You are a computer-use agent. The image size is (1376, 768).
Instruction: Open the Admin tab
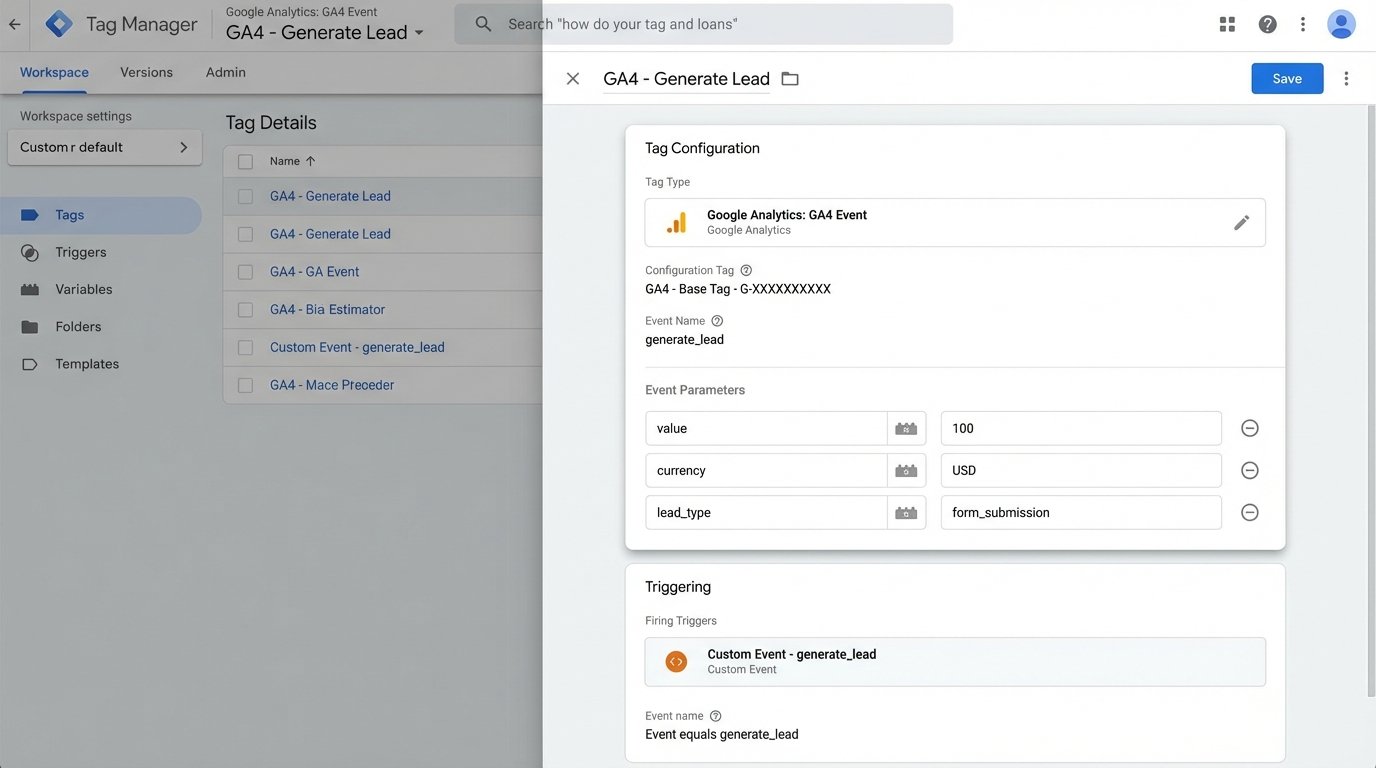click(225, 71)
